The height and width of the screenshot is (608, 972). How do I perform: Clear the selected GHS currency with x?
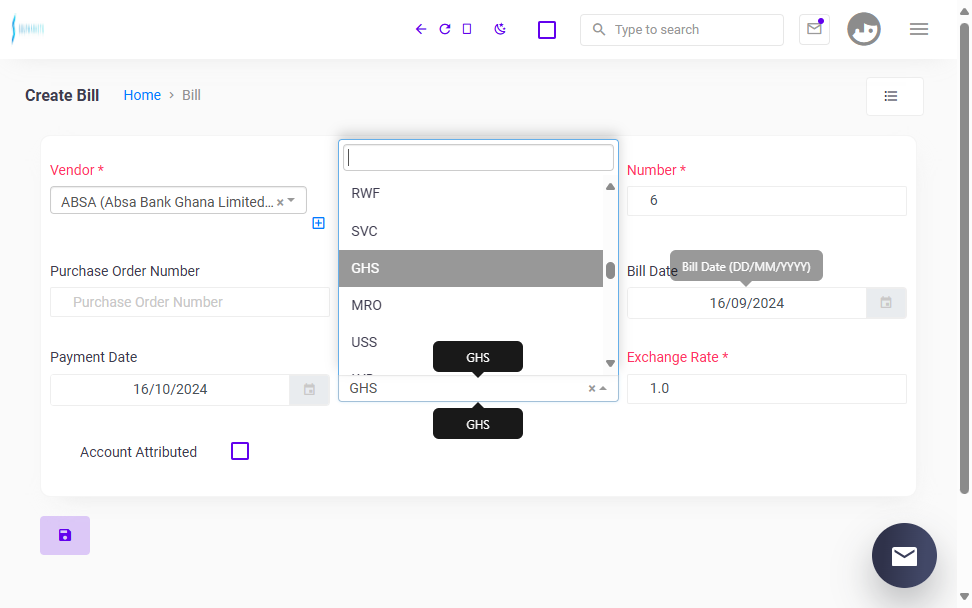point(592,389)
